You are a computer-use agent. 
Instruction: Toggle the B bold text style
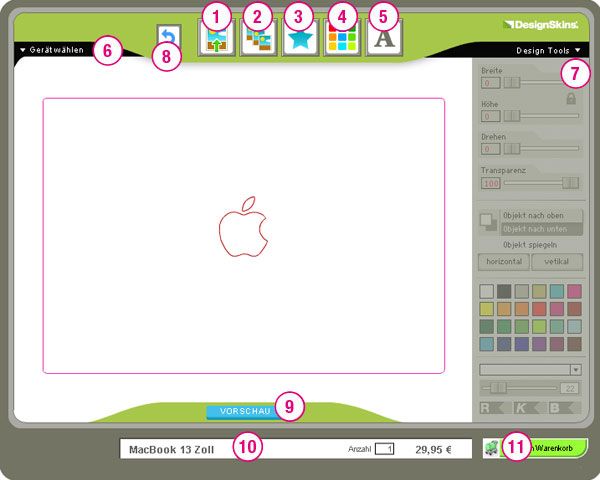[x=562, y=408]
